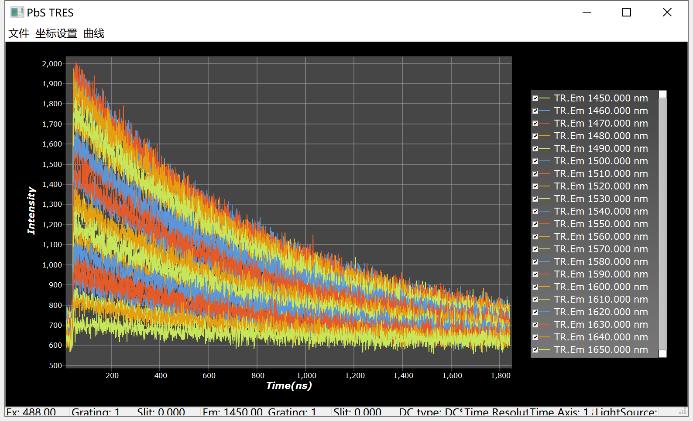Click the line marker for 1600.000 nm curve

(x=546, y=287)
